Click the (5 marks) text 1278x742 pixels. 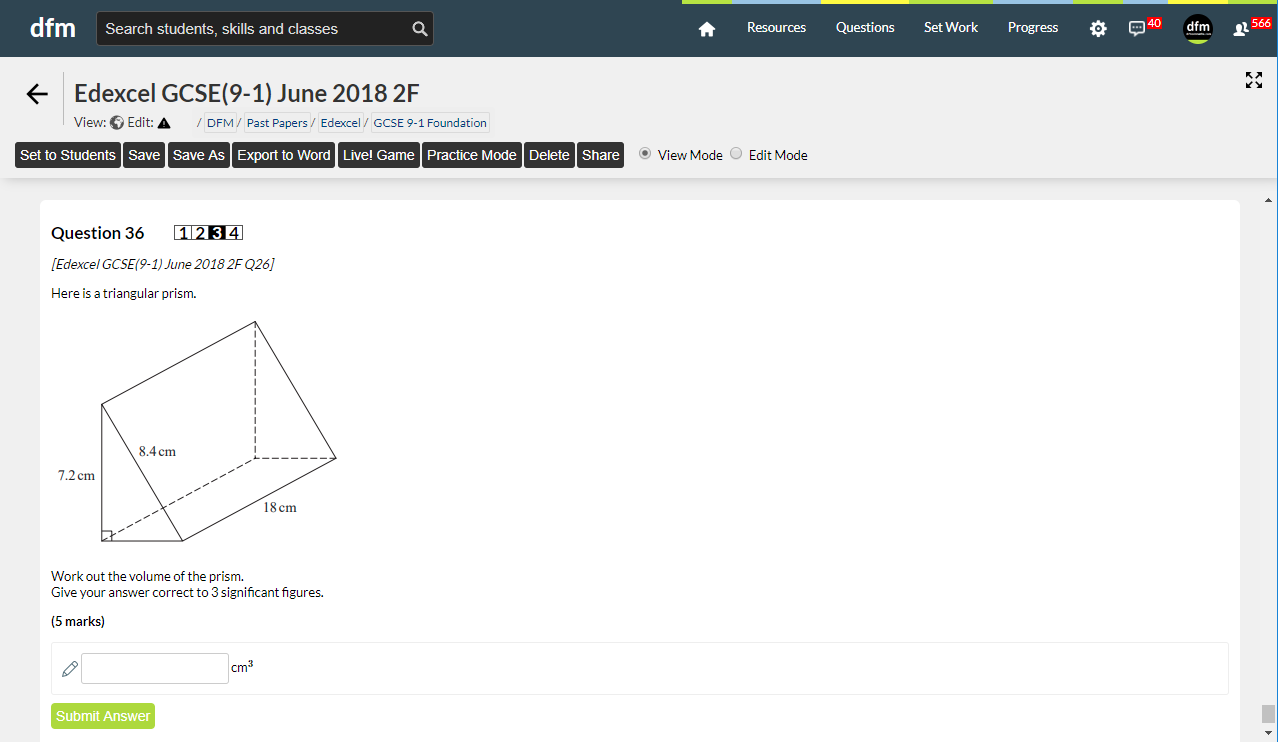pyautogui.click(x=78, y=621)
